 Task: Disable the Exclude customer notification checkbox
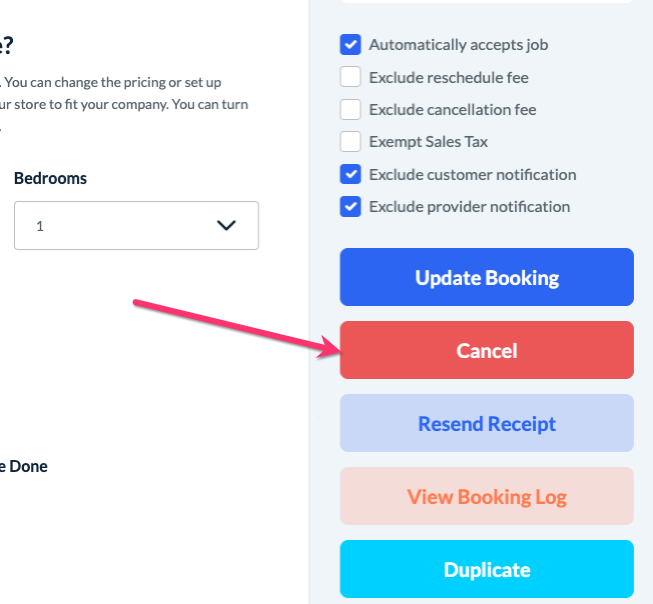[x=350, y=175]
